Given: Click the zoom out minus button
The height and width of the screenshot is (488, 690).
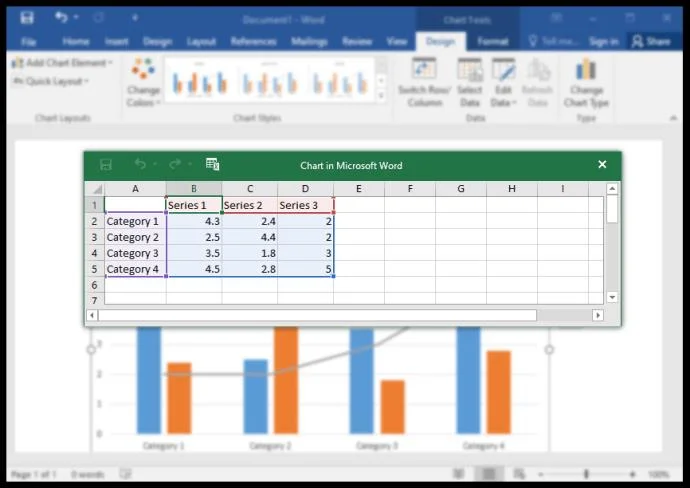Looking at the screenshot, I should pyautogui.click(x=541, y=474).
